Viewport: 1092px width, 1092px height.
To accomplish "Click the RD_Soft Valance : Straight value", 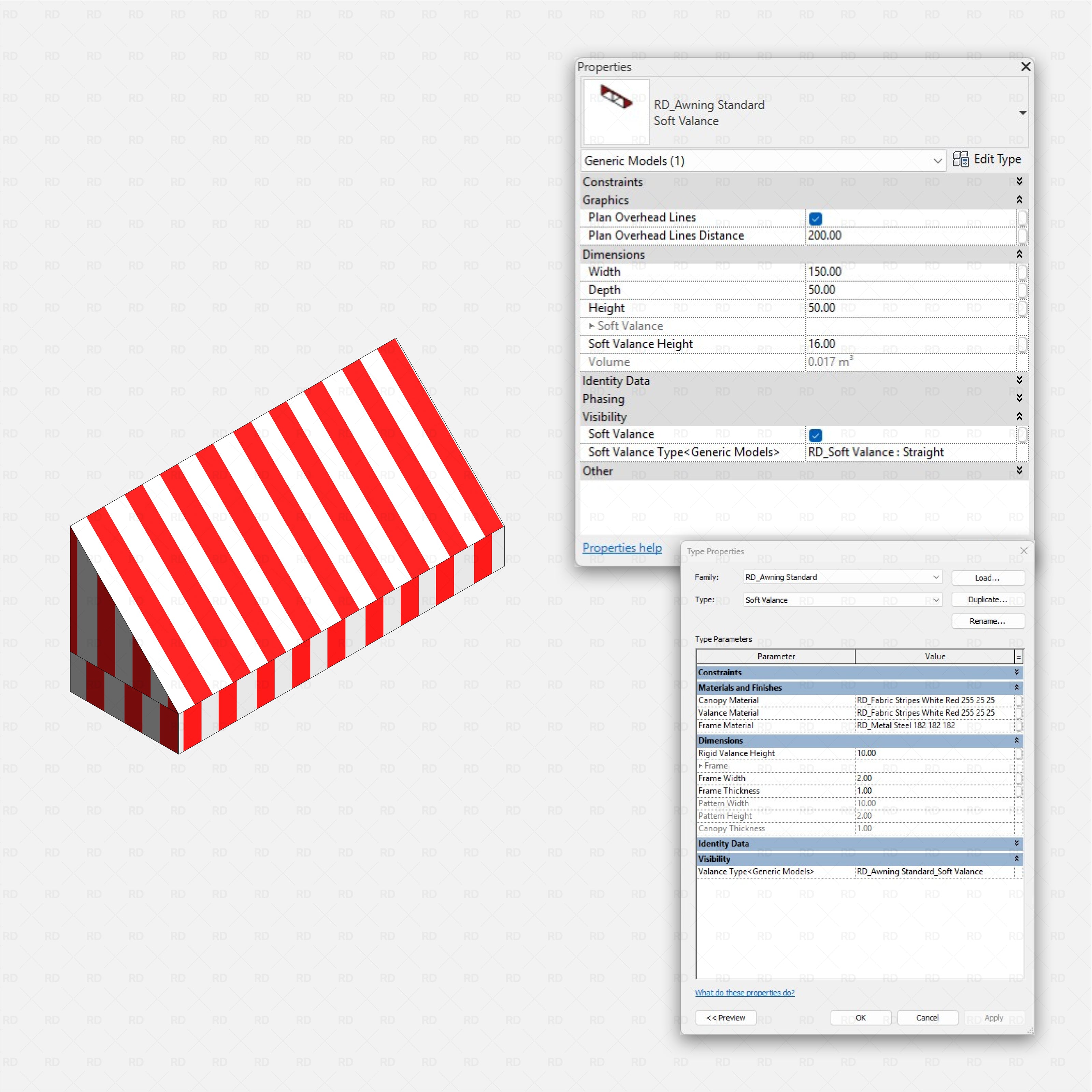I will [x=910, y=453].
